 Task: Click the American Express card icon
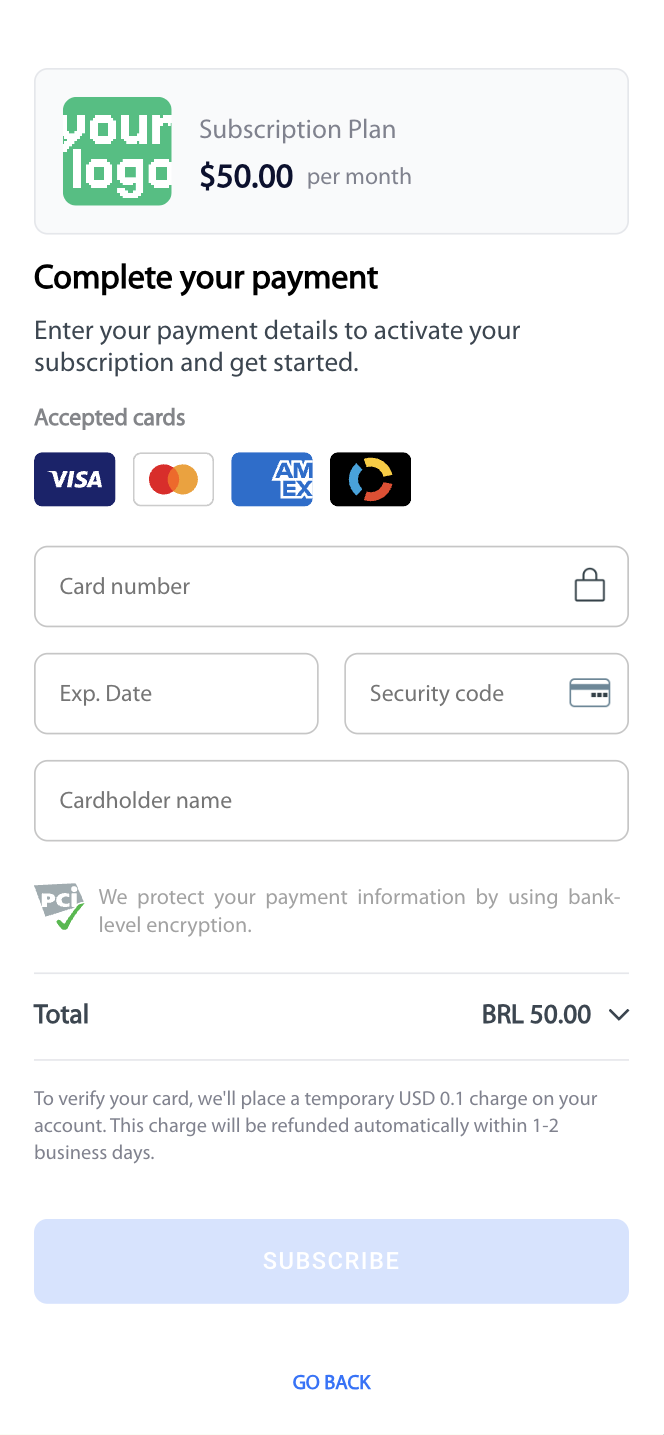(272, 479)
